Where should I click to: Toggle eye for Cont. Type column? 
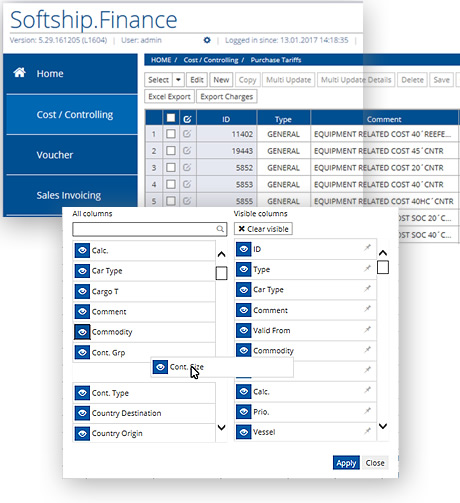point(82,393)
